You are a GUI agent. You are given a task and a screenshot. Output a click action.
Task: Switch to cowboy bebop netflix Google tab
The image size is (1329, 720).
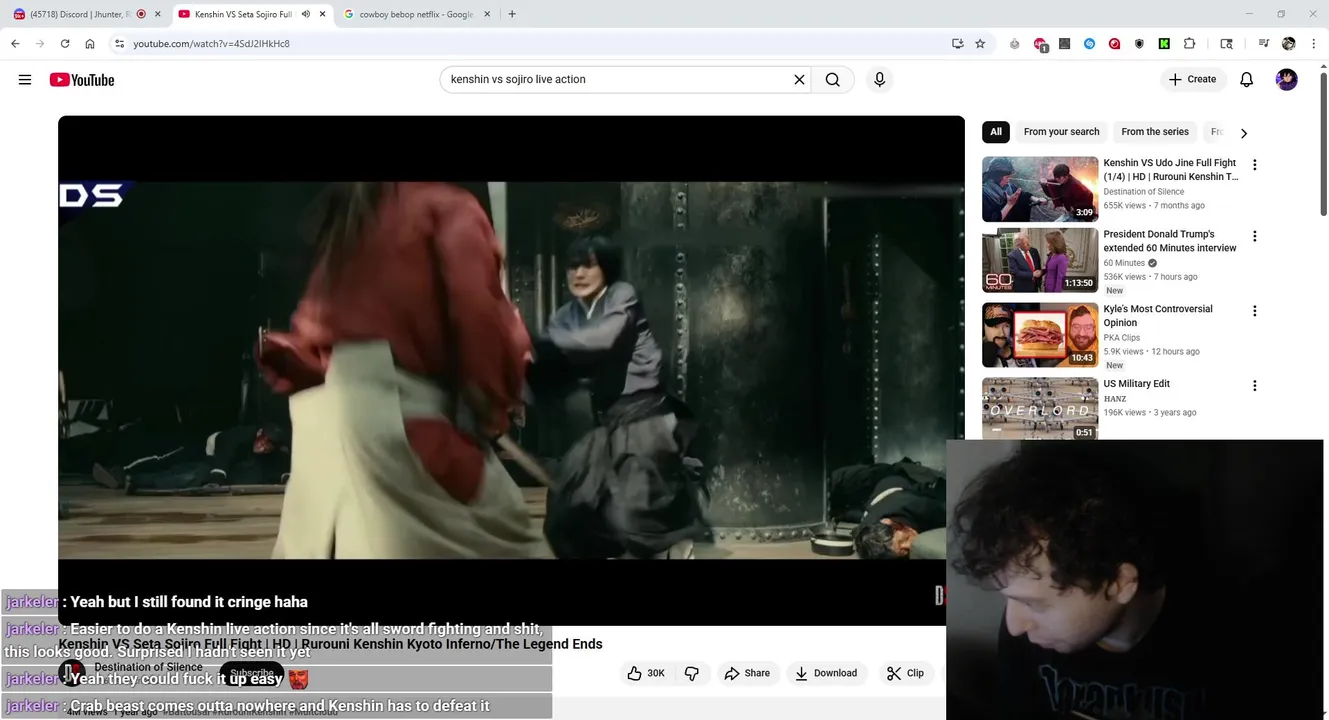click(x=415, y=14)
